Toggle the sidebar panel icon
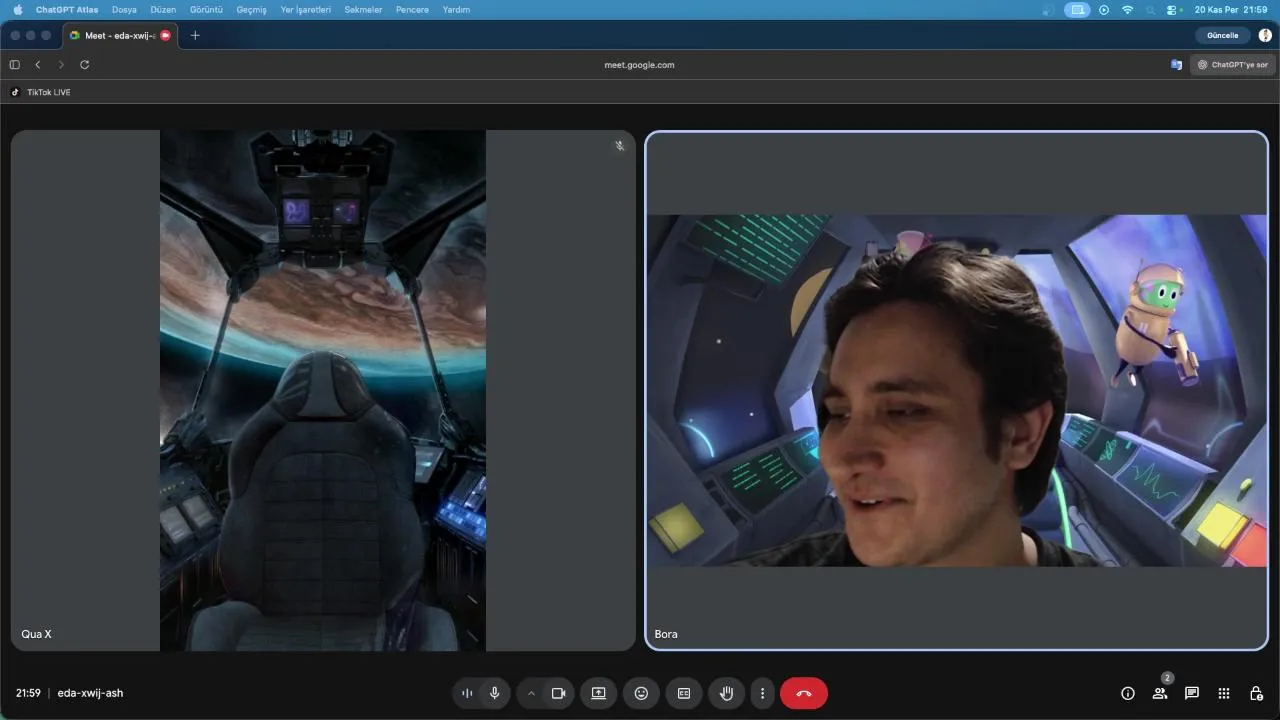 (14, 65)
